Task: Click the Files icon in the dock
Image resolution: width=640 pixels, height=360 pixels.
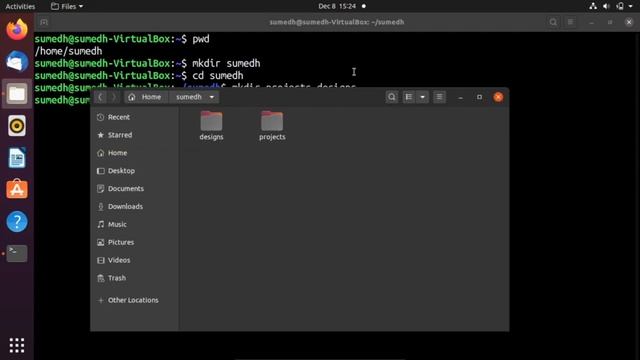Action: [17, 93]
